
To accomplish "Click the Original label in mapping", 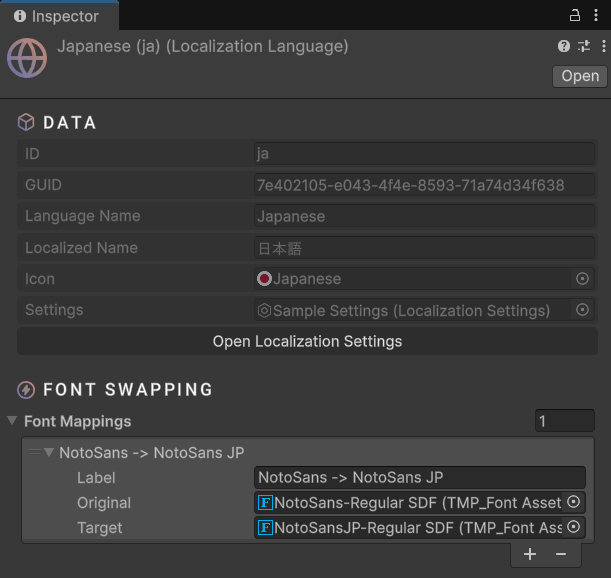I will coord(104,503).
